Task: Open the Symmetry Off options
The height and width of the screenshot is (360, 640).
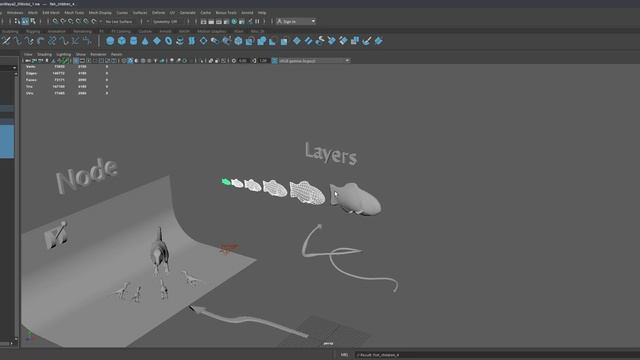Action: point(165,22)
